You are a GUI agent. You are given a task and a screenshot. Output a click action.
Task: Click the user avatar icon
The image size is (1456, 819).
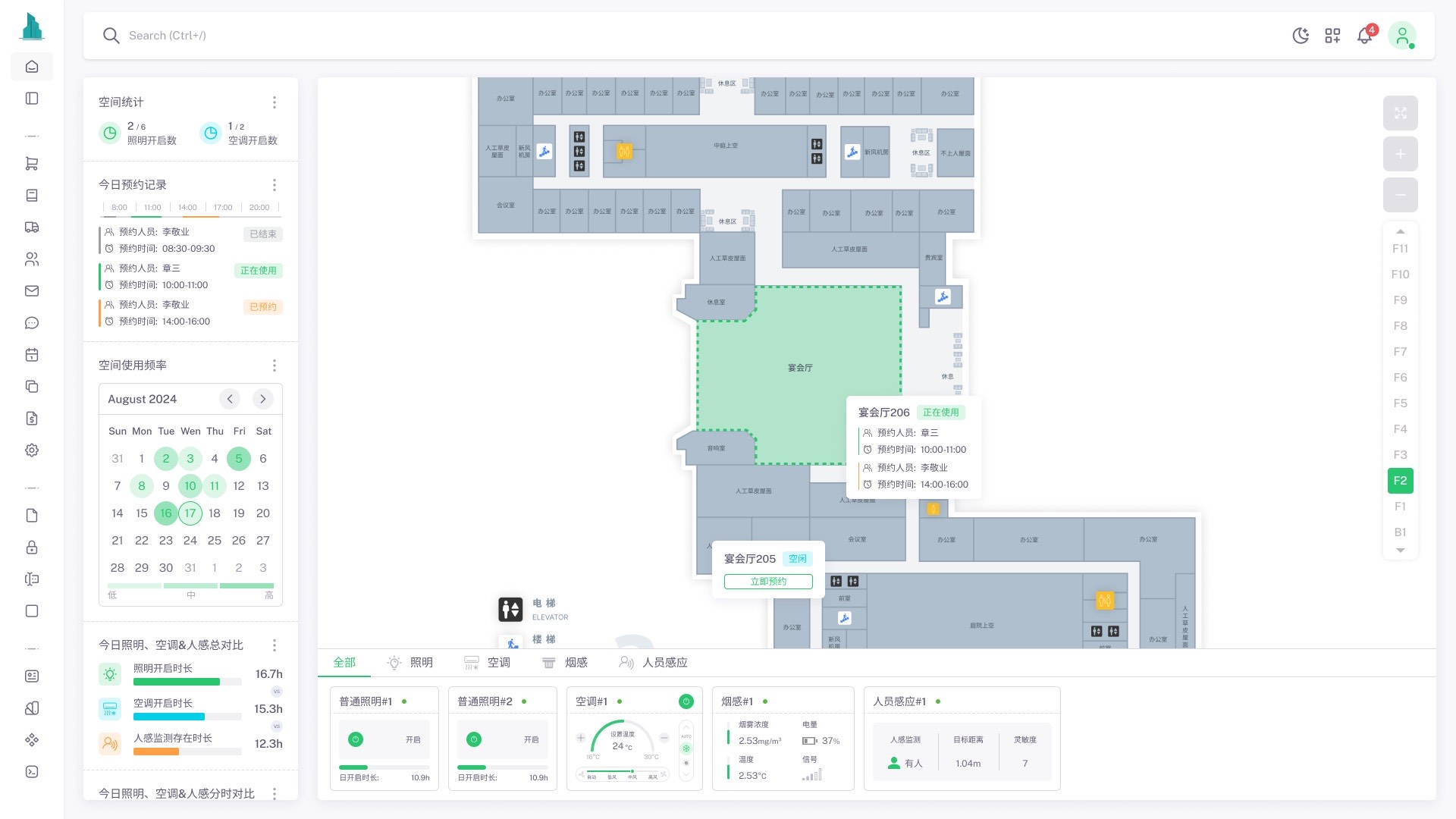point(1402,36)
